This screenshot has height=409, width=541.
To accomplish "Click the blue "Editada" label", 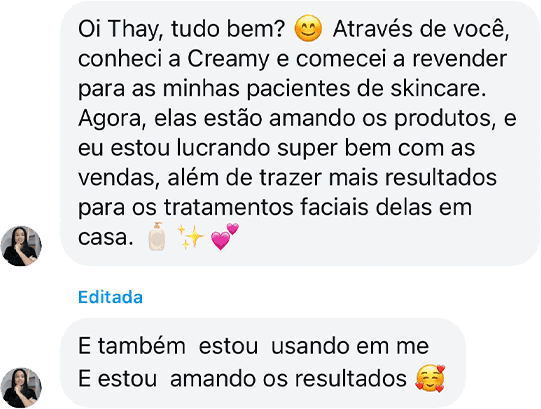I will (110, 297).
